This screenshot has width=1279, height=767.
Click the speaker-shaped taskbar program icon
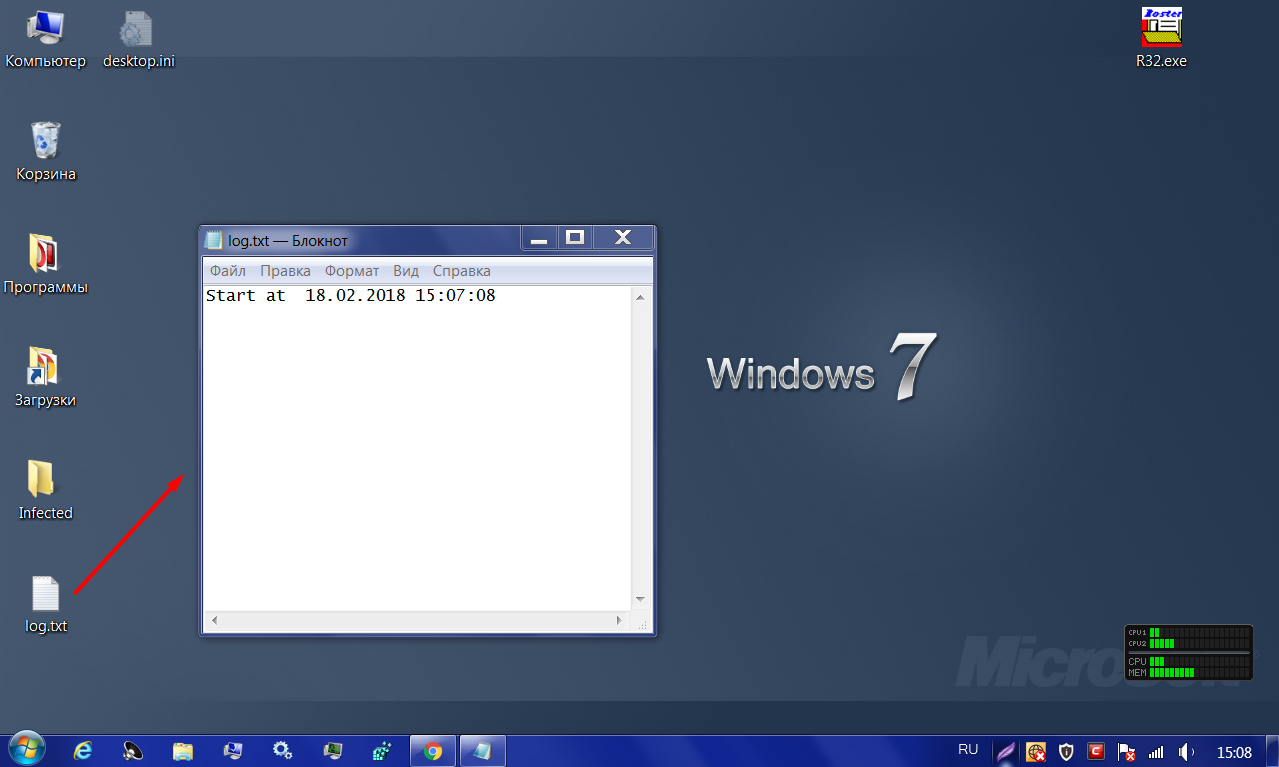point(133,751)
